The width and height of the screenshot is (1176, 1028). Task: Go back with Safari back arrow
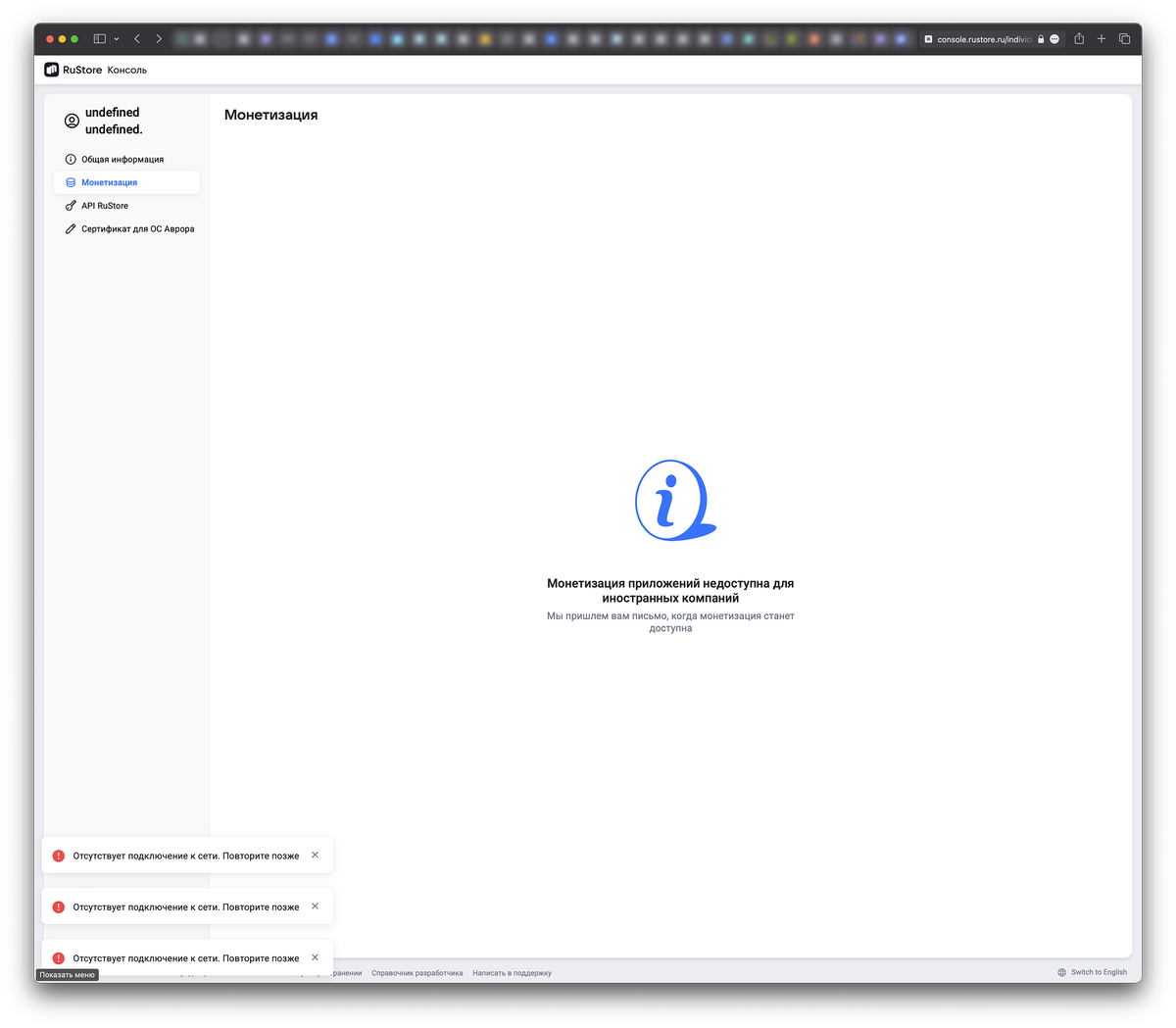tap(137, 39)
